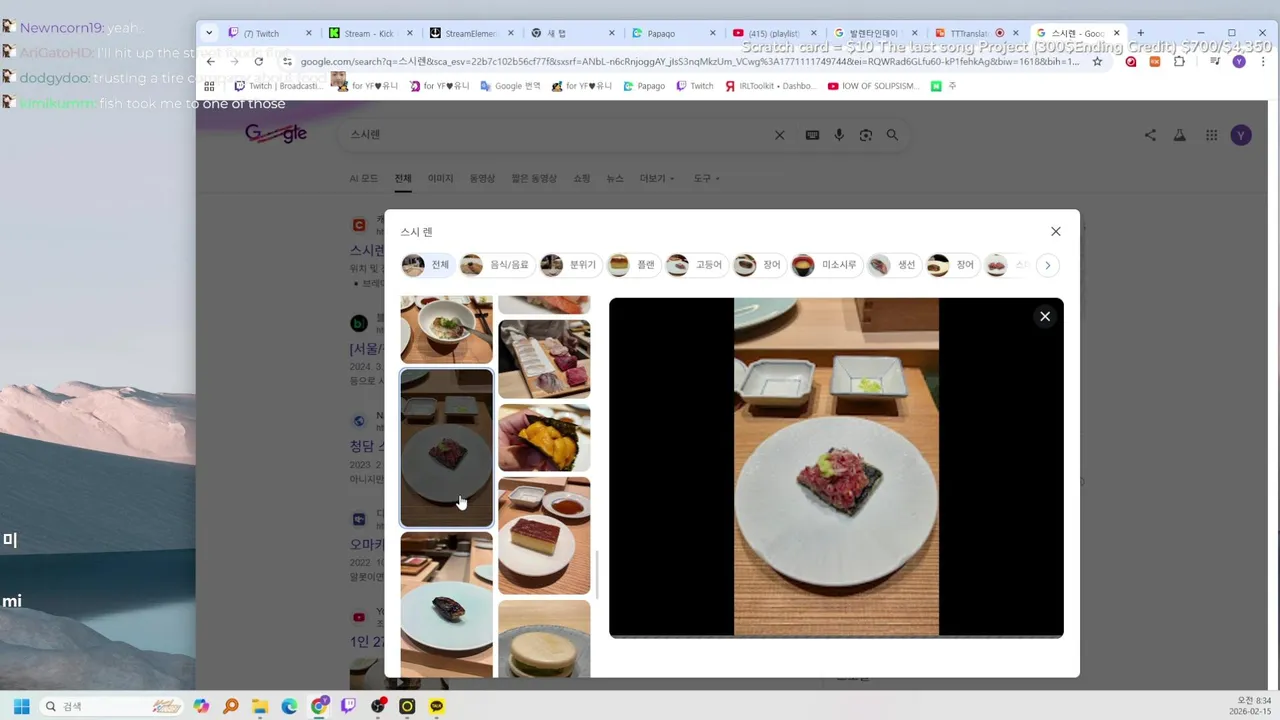This screenshot has width=1280, height=720.
Task: Open the Papago bookmark in bookmarks bar
Action: pyautogui.click(x=644, y=86)
